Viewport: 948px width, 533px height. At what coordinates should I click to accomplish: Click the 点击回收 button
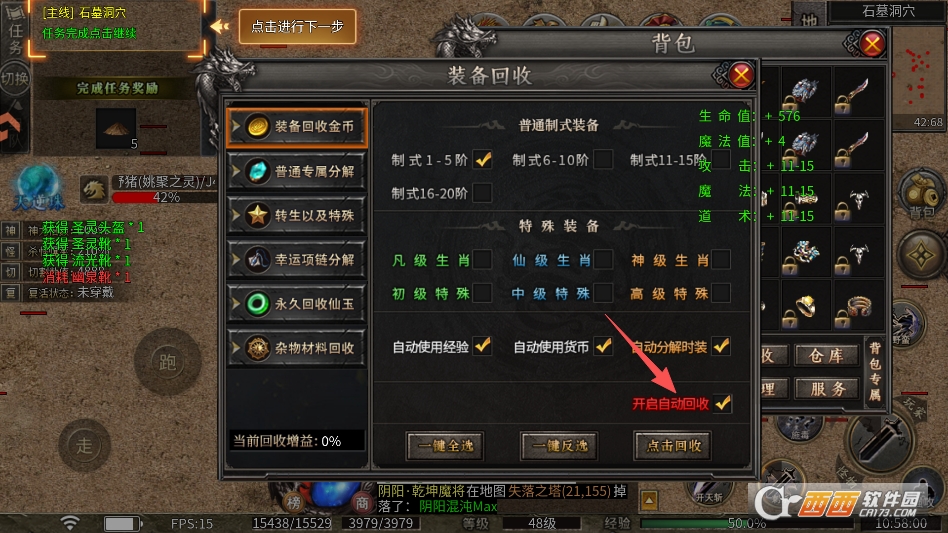click(673, 446)
